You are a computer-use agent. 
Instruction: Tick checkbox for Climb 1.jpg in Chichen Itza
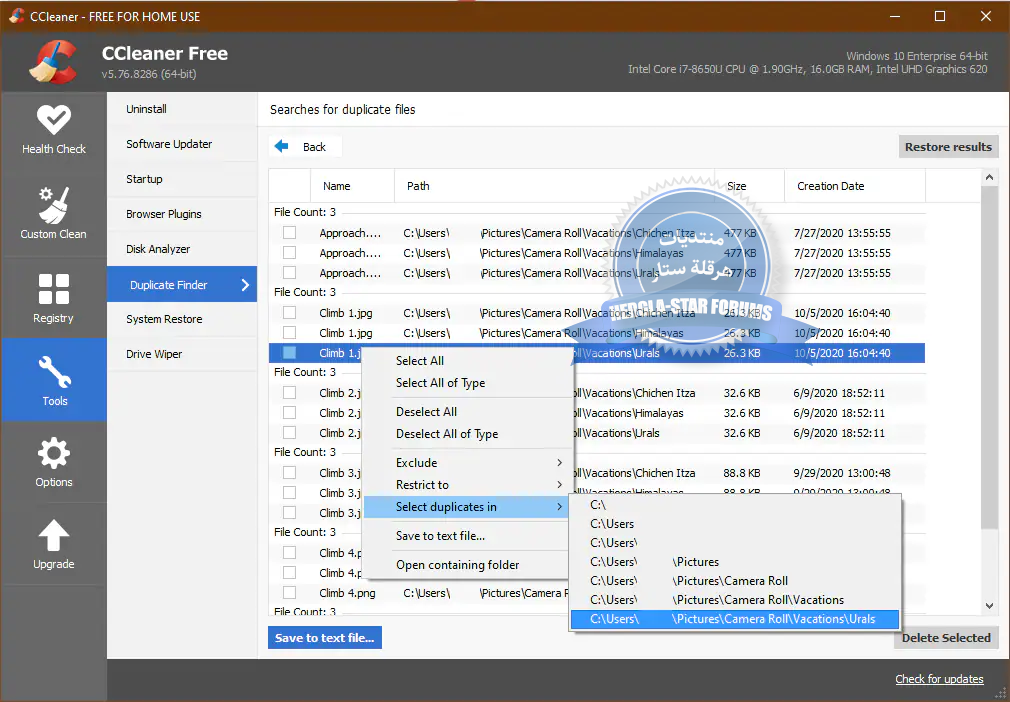click(289, 312)
